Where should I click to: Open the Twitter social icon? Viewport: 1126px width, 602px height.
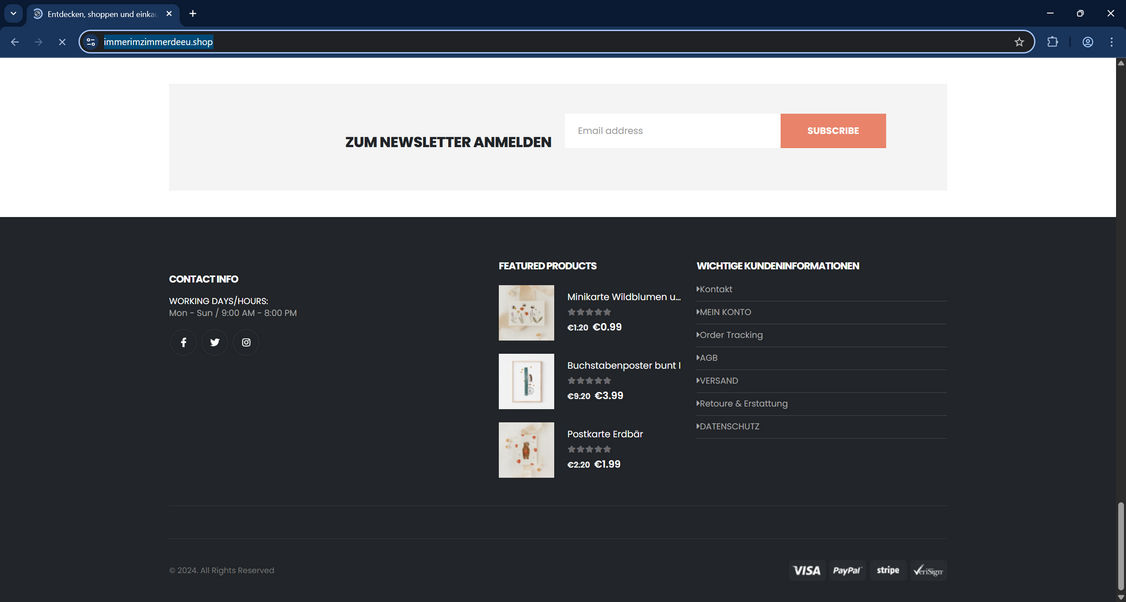[x=215, y=343]
